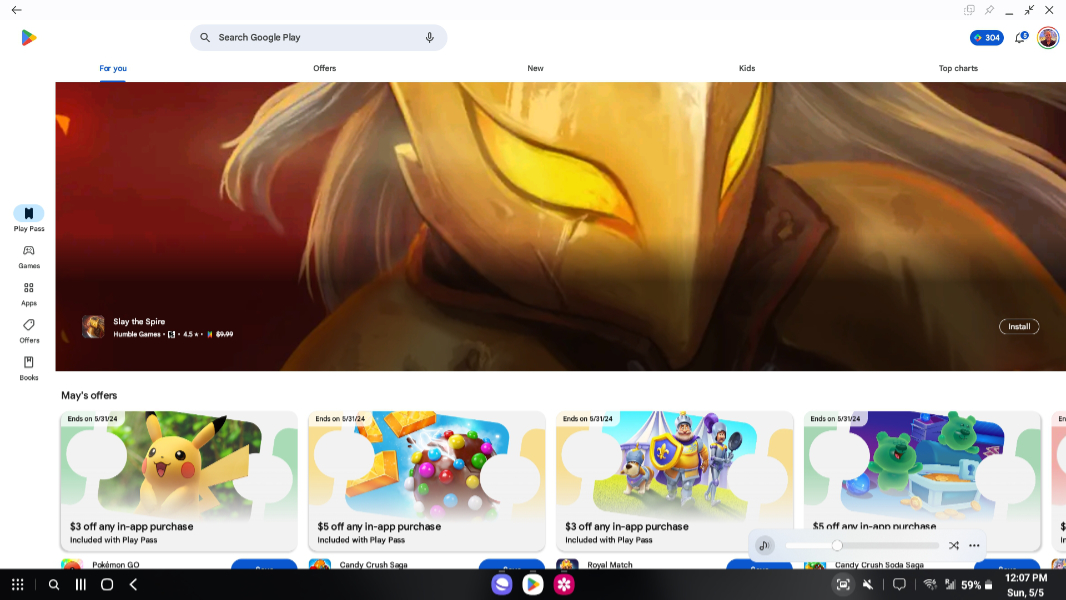Open the chat bubble icon in the taskbar
This screenshot has height=600, width=1066.
pyautogui.click(x=899, y=584)
